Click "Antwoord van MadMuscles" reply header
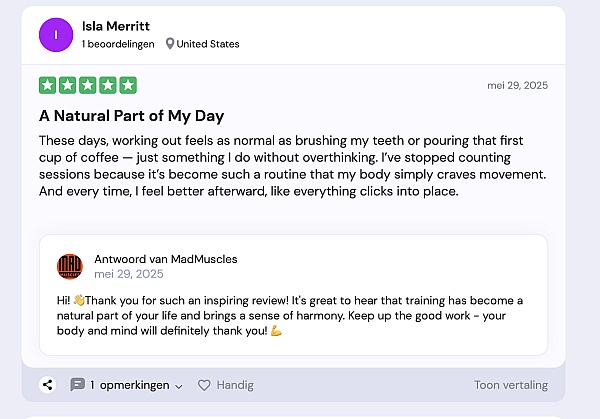 tap(165, 259)
